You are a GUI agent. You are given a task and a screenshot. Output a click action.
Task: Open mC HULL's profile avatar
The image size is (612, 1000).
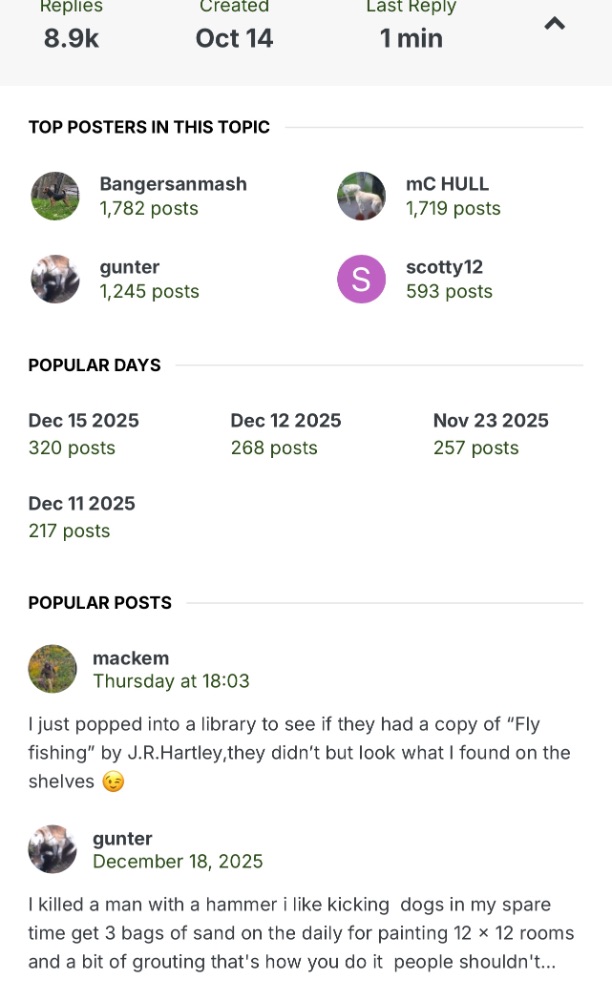point(361,196)
